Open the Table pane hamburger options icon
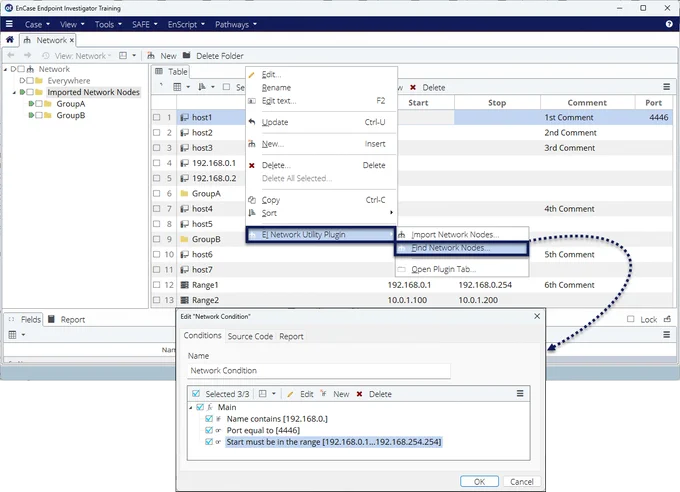The width and height of the screenshot is (680, 492). click(x=667, y=87)
